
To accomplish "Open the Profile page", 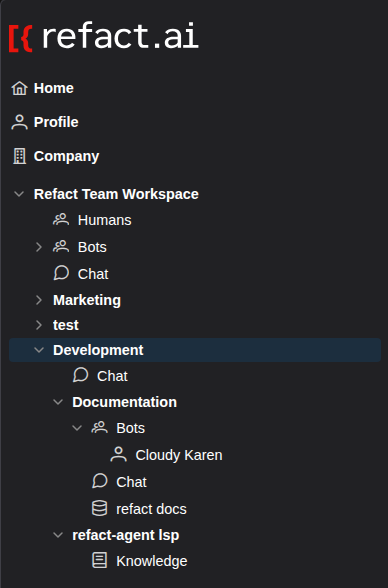I will (56, 122).
